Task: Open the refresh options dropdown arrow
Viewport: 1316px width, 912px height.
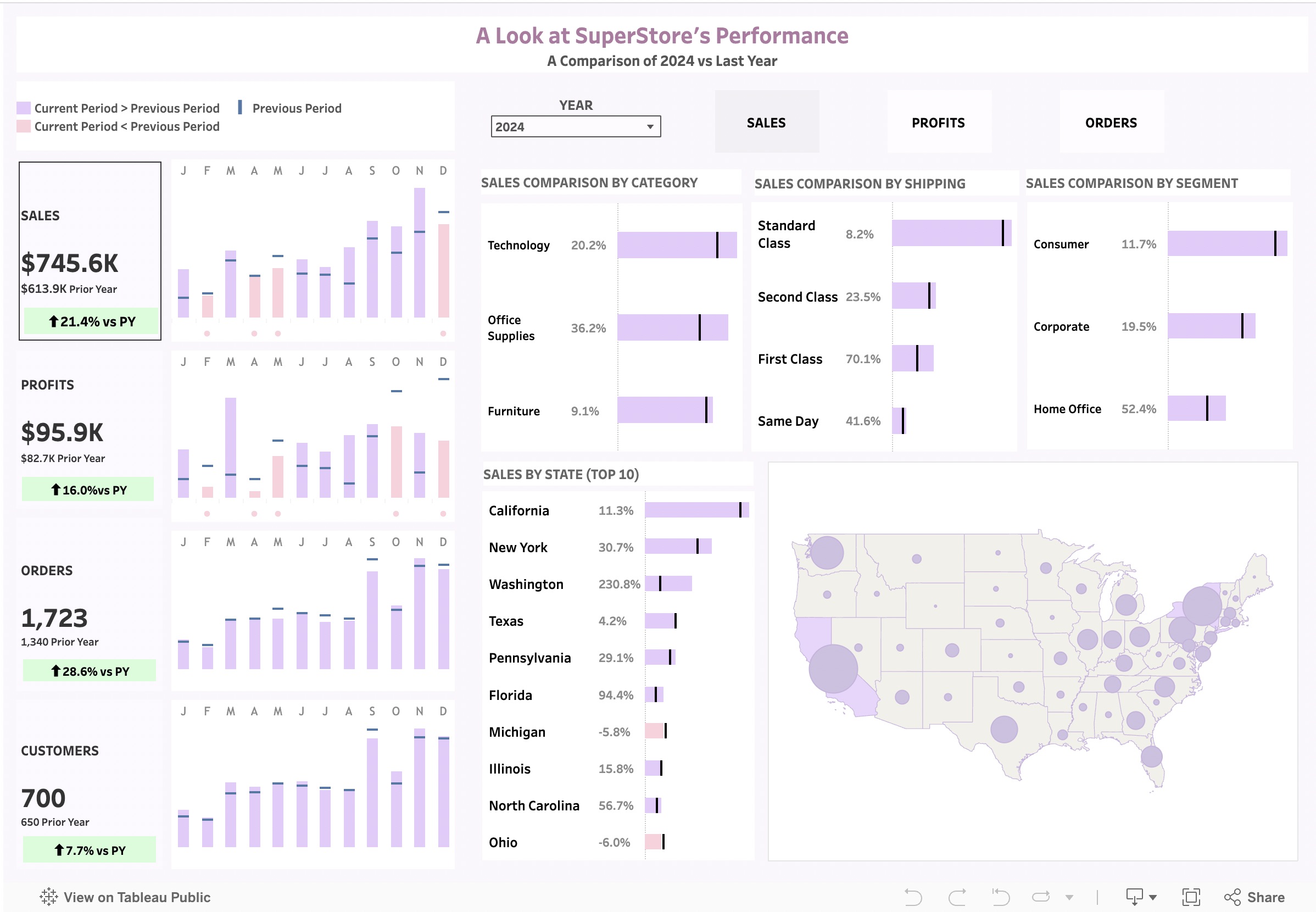Action: coord(1069,898)
